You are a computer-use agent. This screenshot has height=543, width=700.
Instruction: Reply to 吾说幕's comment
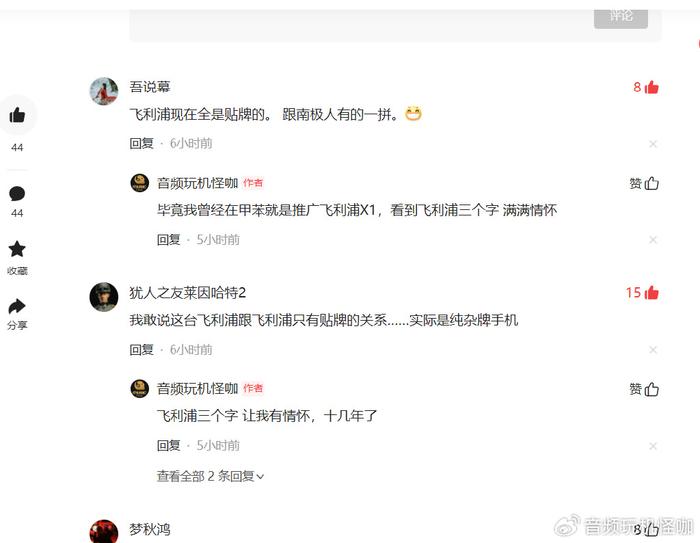tap(142, 143)
